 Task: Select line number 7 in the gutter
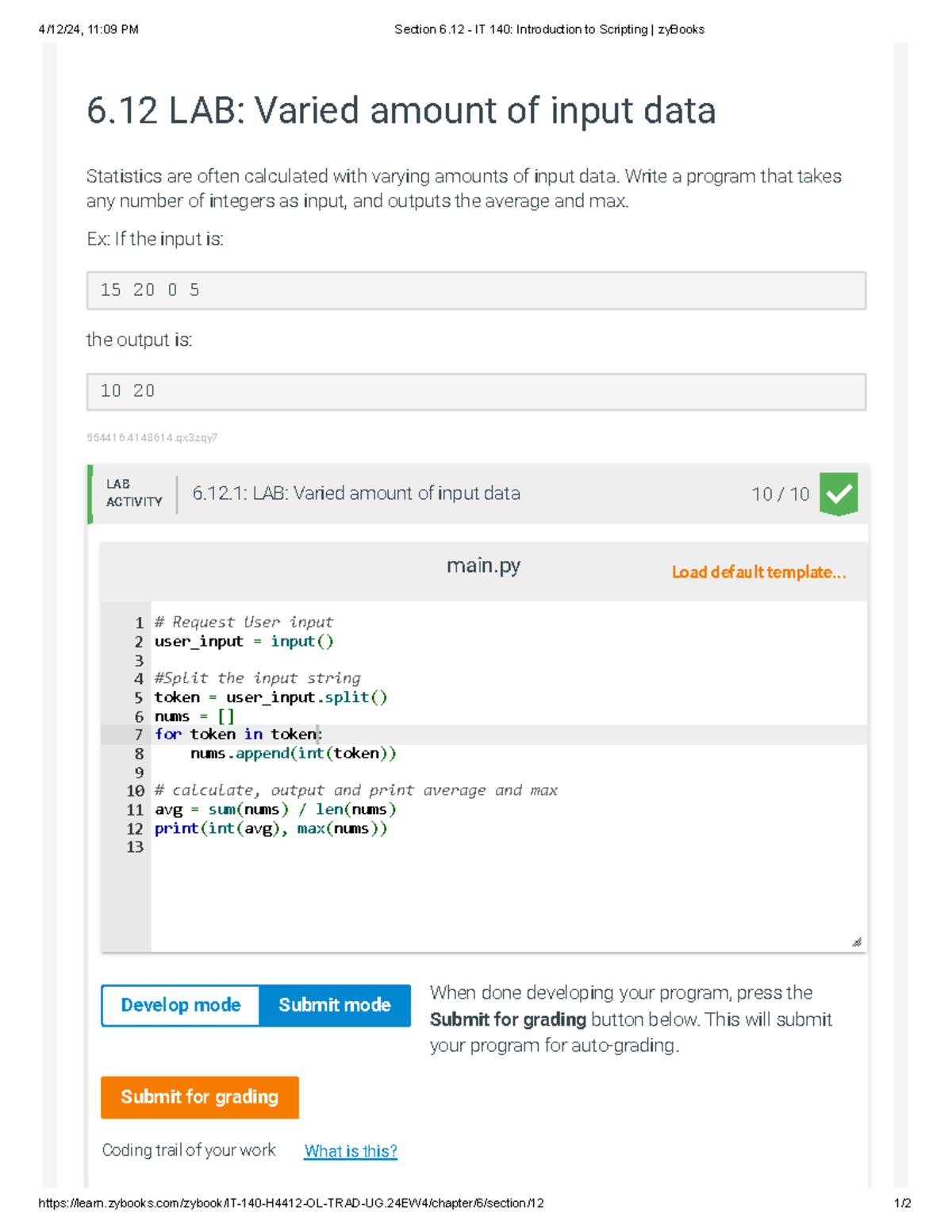(137, 734)
